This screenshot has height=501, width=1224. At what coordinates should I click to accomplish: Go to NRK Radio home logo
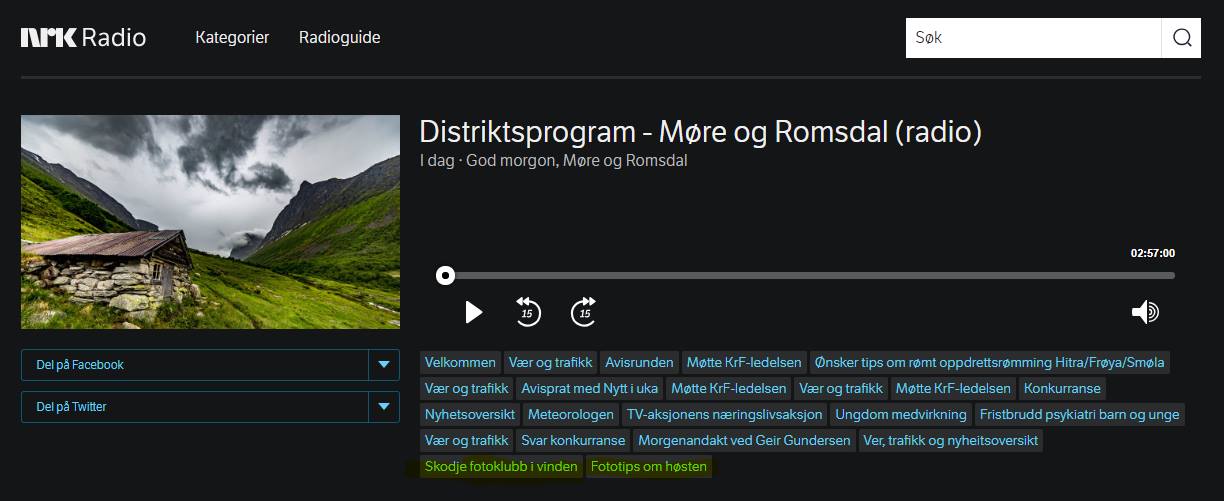84,38
